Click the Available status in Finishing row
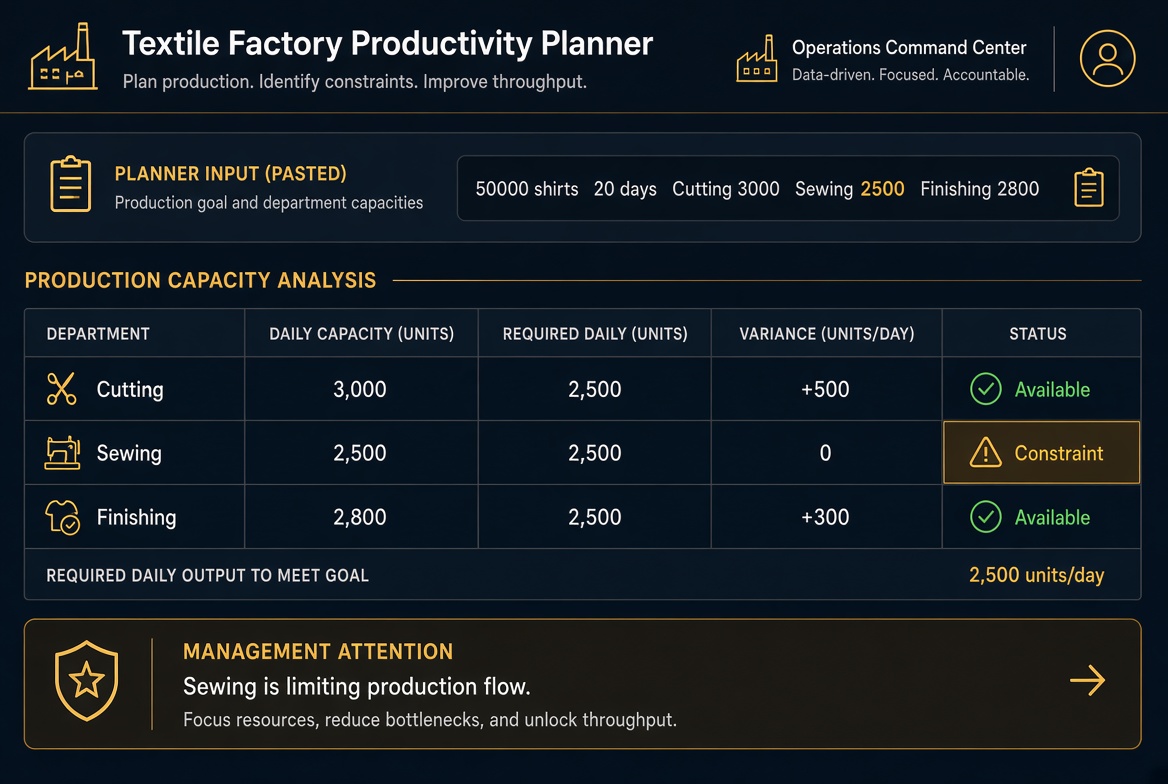This screenshot has height=784, width=1168. 1052,517
